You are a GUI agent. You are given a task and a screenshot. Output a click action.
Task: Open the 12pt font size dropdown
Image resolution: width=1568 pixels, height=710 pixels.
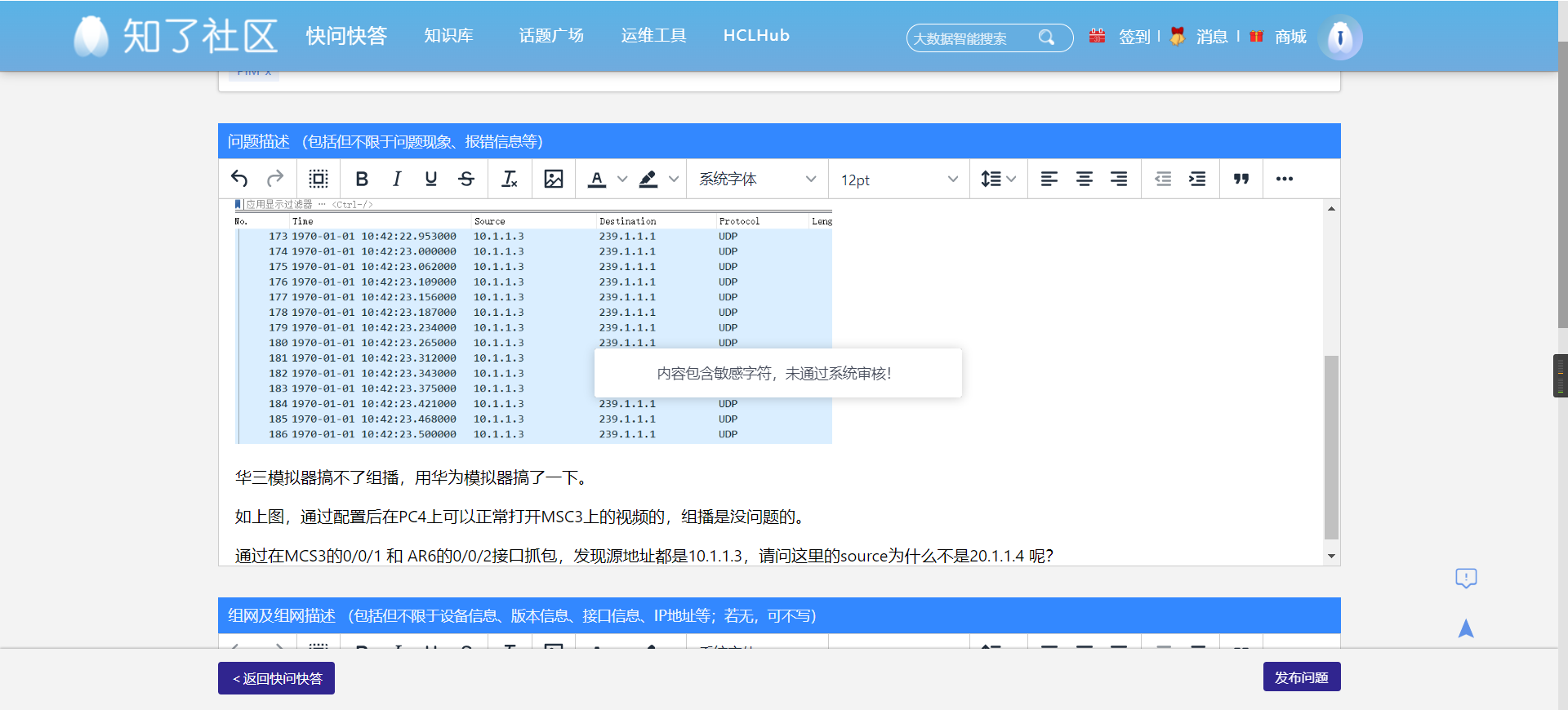coord(899,179)
